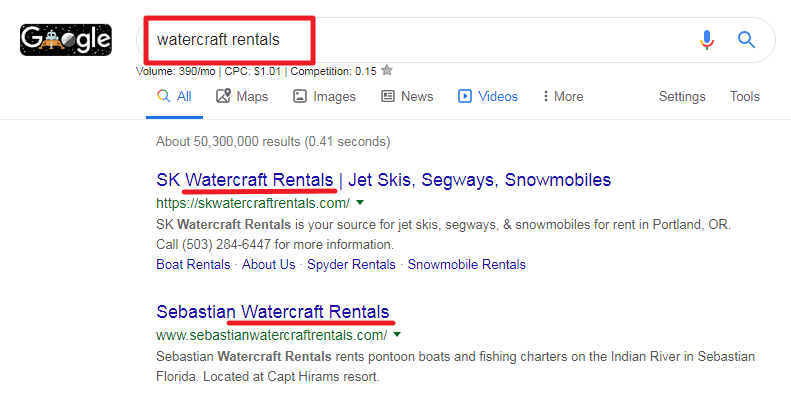Click the Videos play icon
The image size is (791, 405).
[465, 96]
